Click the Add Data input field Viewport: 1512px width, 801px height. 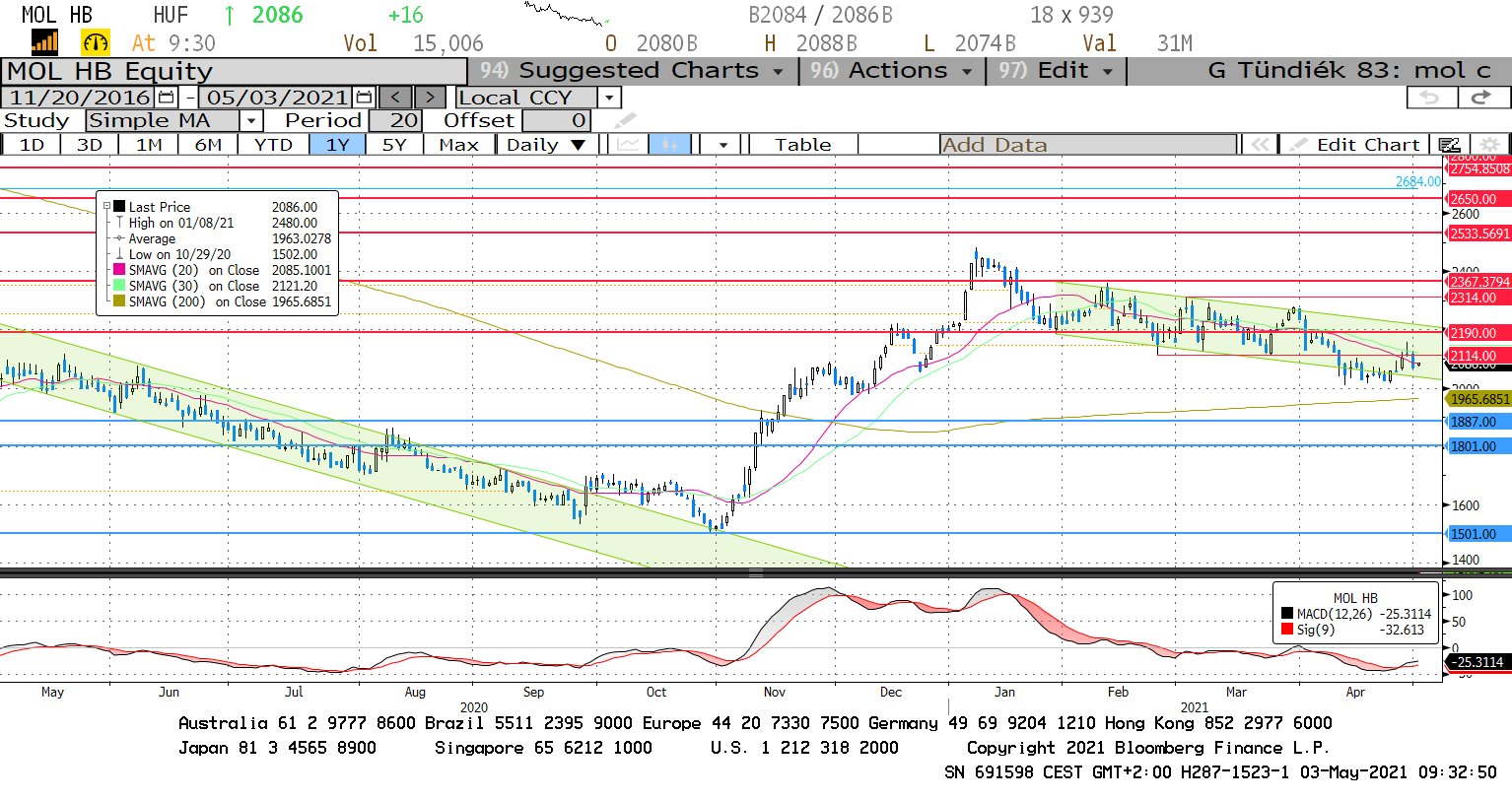1088,145
